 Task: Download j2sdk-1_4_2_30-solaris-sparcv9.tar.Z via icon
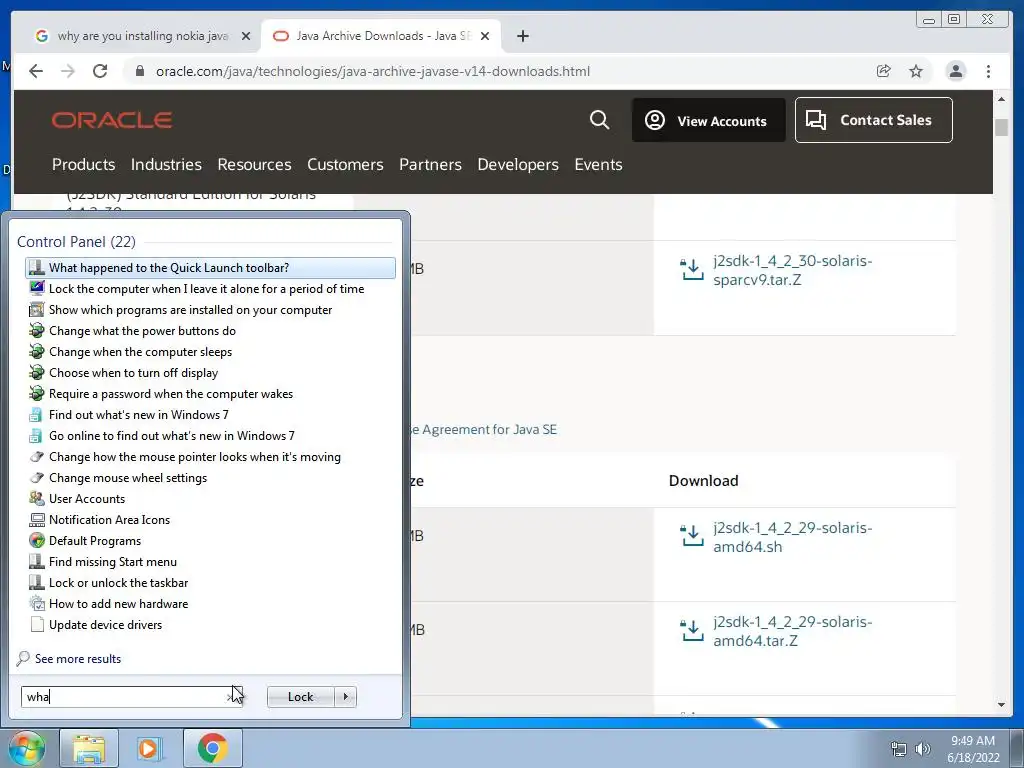(x=692, y=269)
